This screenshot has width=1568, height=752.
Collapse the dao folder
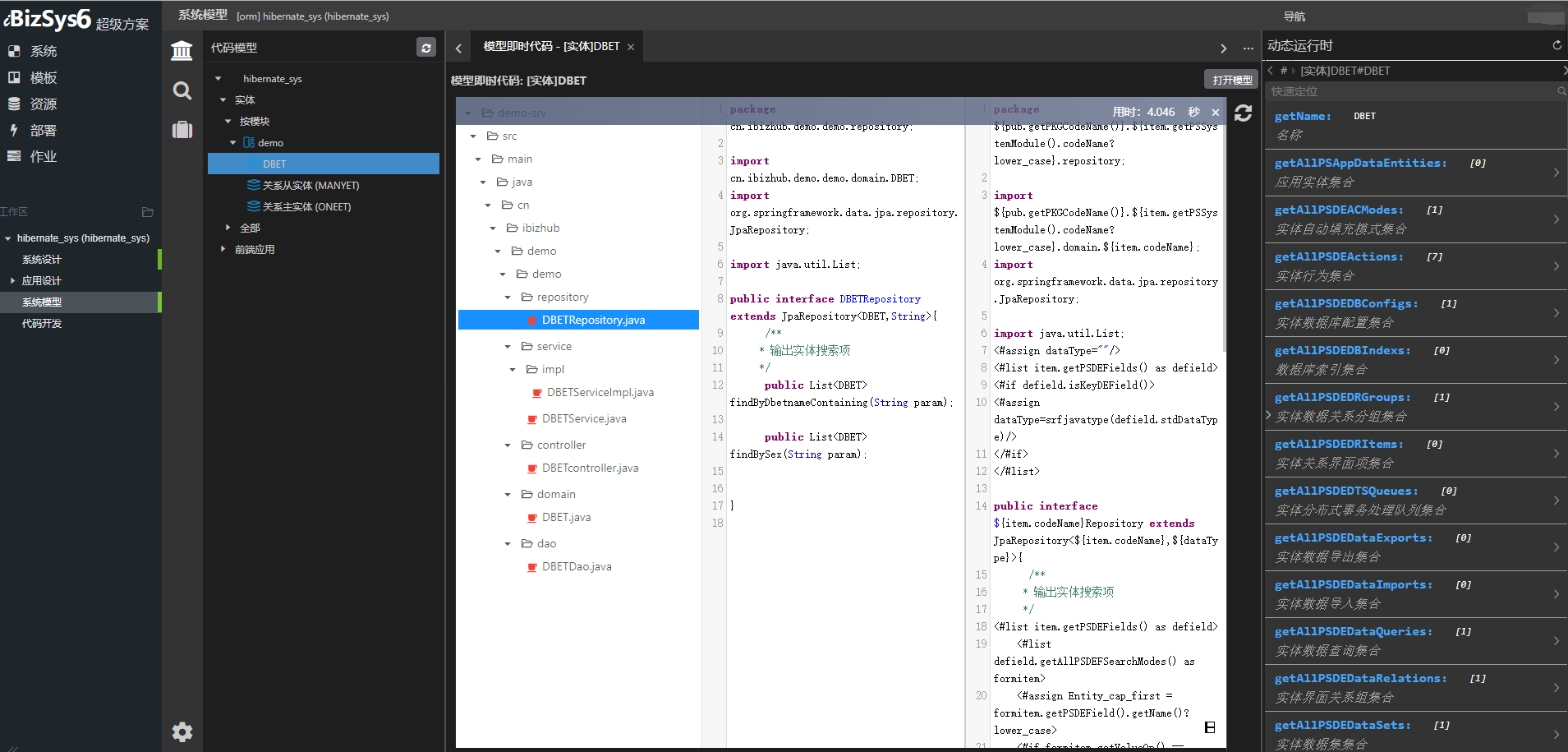click(508, 544)
